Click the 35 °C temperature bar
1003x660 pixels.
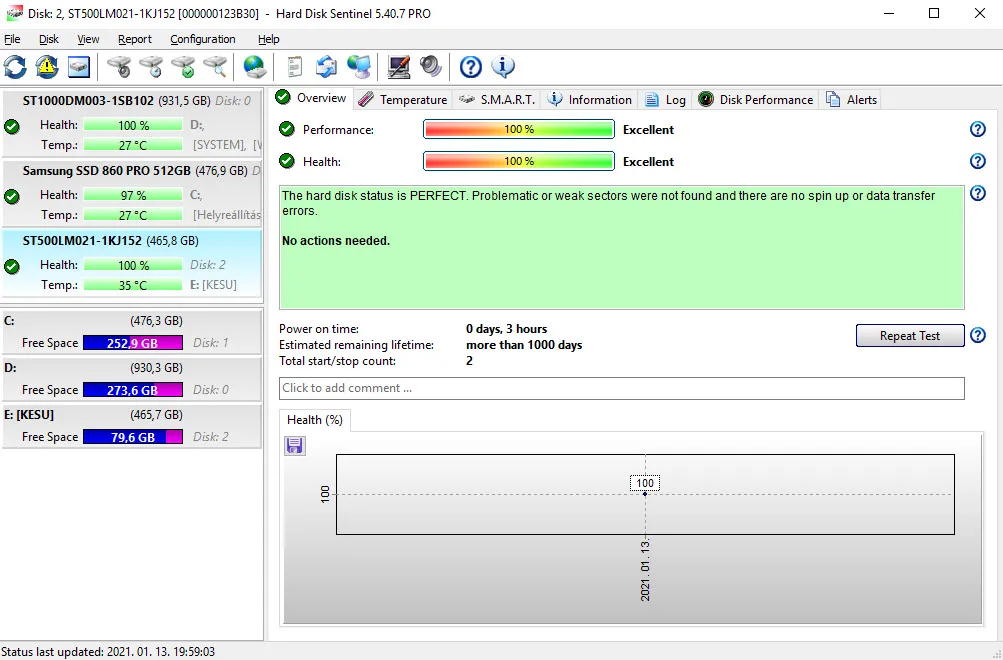[133, 285]
